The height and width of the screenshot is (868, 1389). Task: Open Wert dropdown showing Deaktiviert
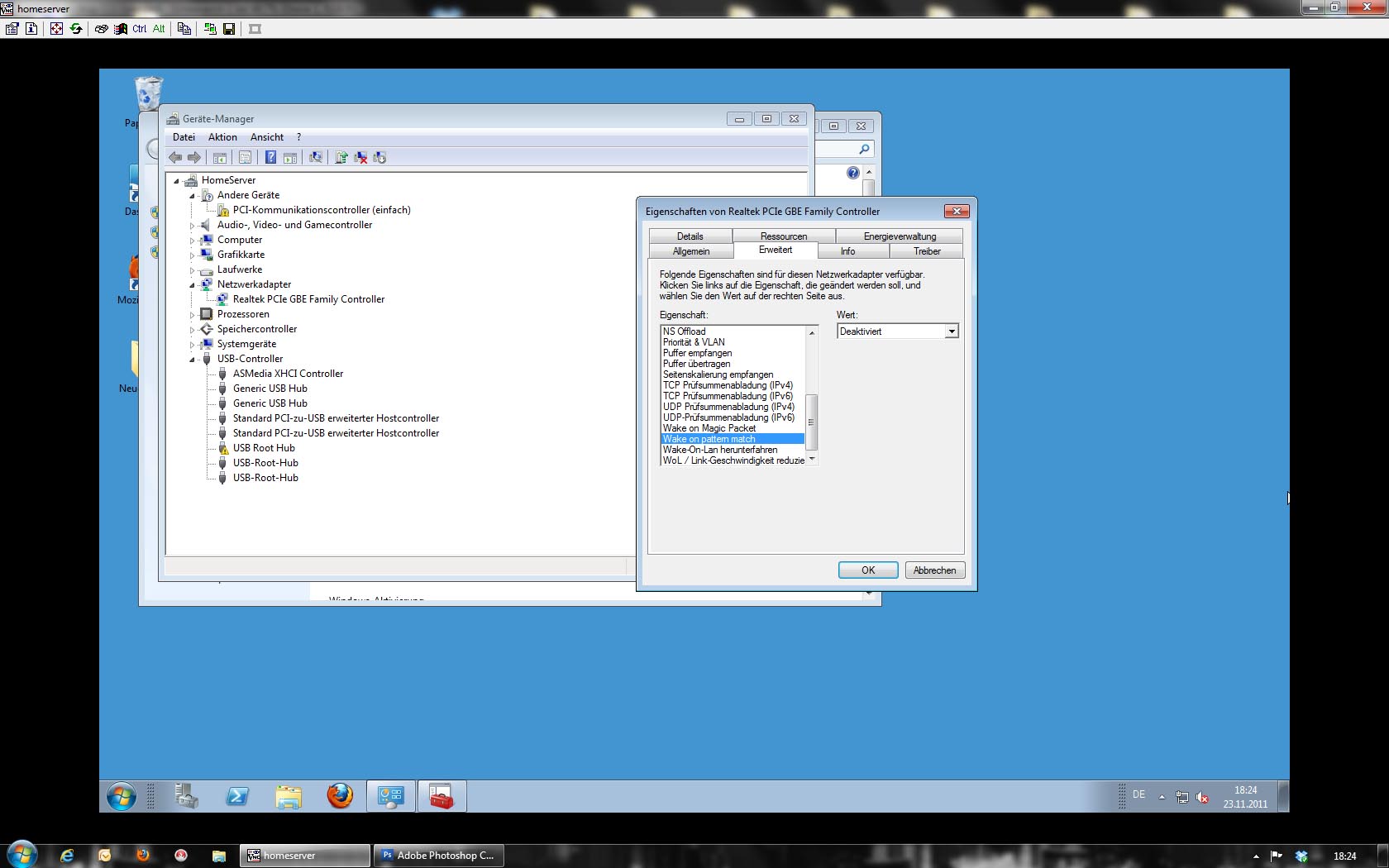pyautogui.click(x=952, y=331)
